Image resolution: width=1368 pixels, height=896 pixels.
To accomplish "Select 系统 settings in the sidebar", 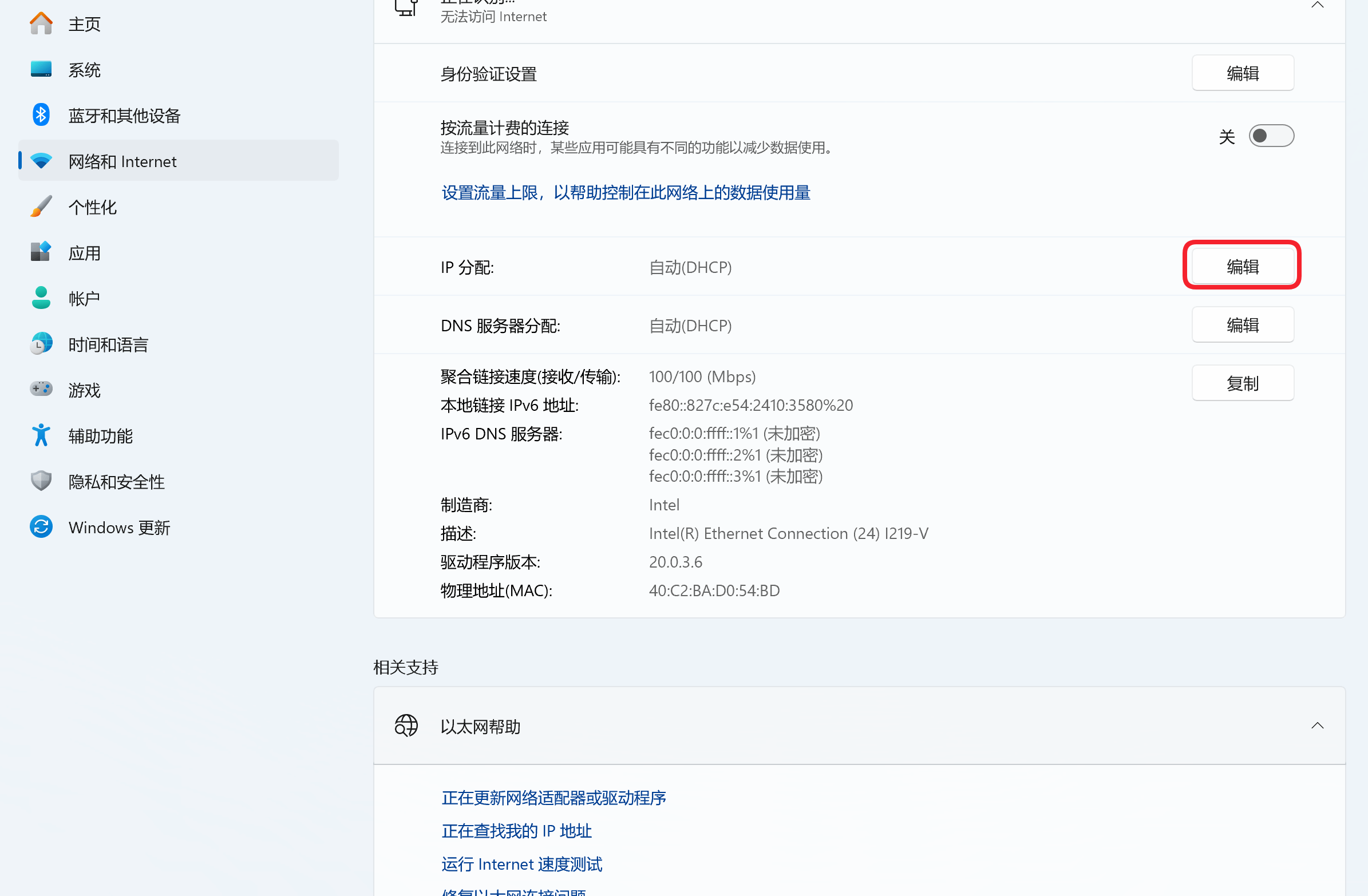I will (x=84, y=69).
